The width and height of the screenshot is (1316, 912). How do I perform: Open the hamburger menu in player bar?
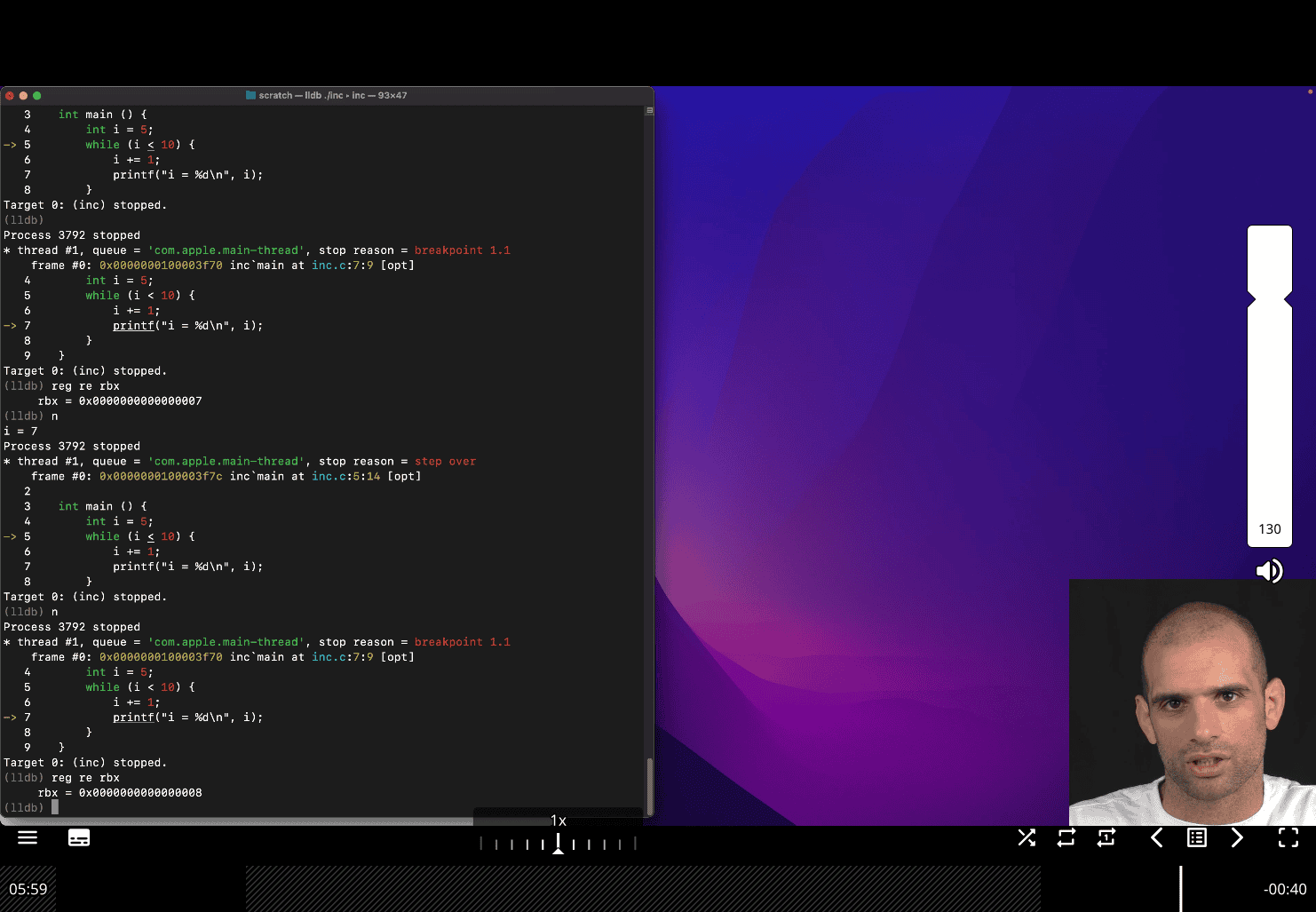(28, 837)
